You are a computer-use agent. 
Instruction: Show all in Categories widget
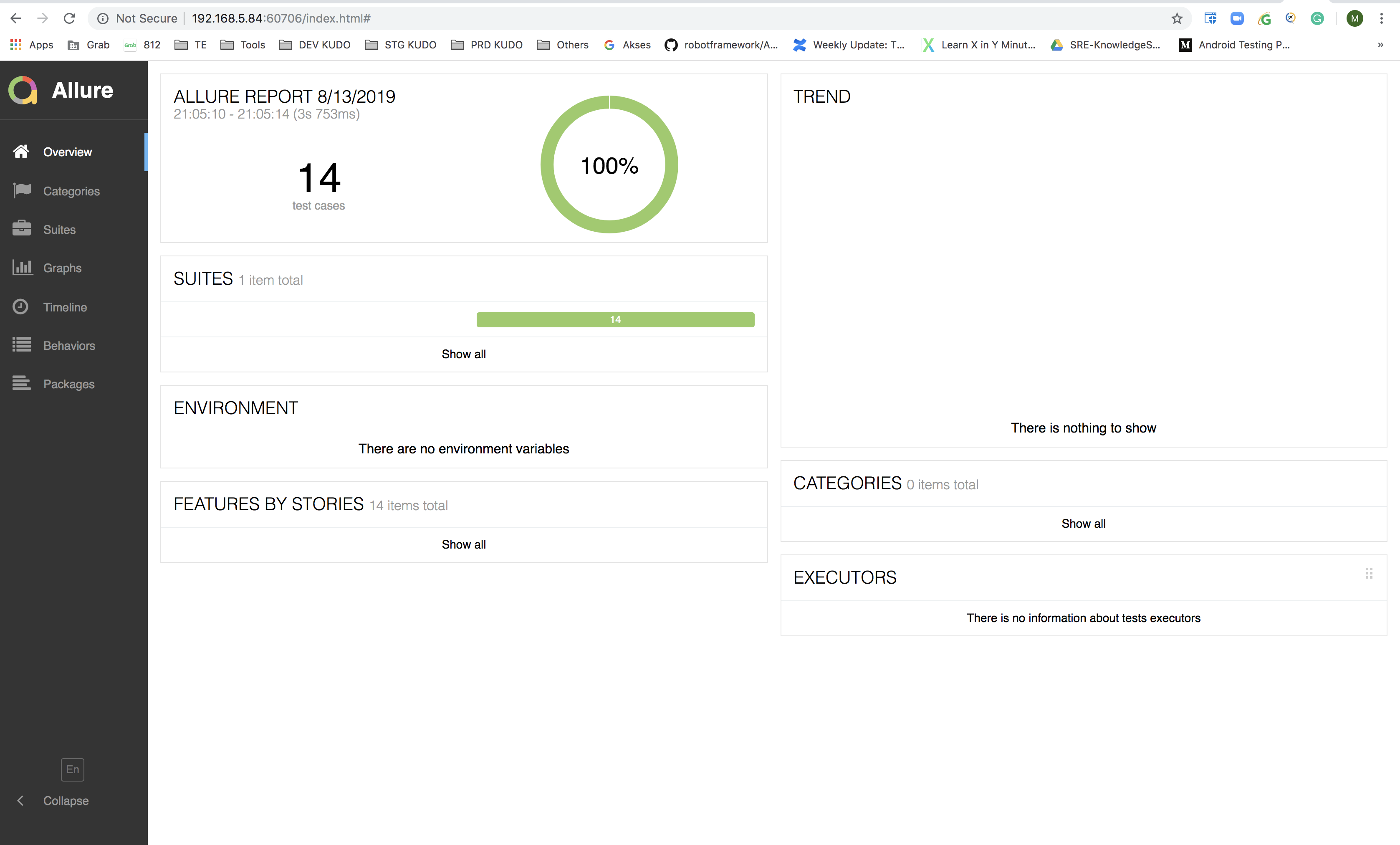click(1083, 524)
